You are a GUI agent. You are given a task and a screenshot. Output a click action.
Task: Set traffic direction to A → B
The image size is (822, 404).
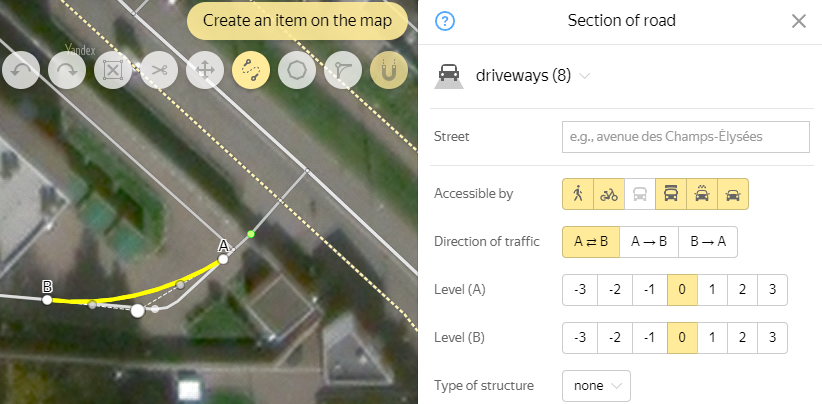coord(649,242)
